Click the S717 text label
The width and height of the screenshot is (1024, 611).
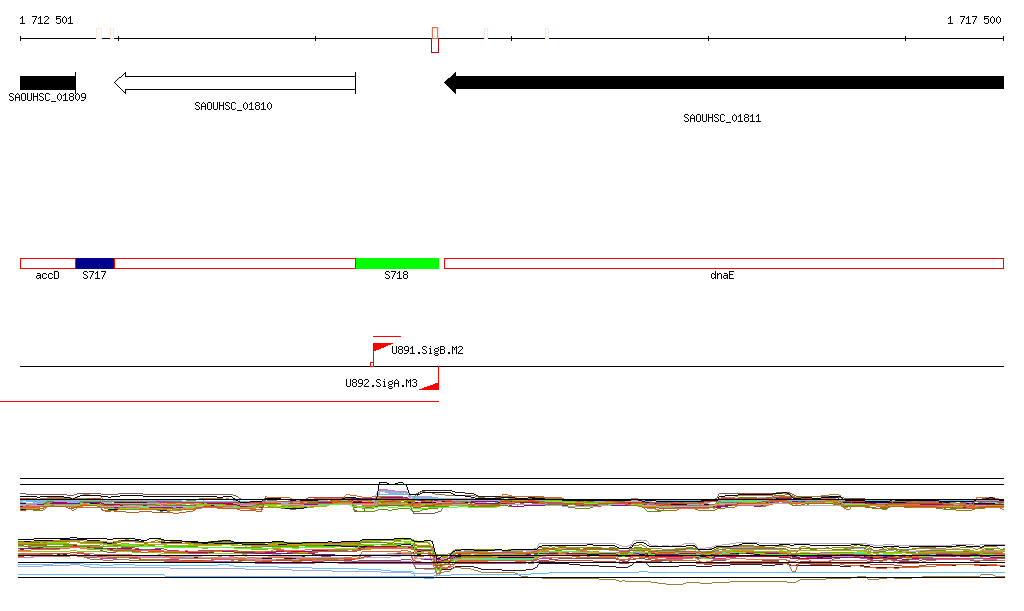(x=95, y=275)
